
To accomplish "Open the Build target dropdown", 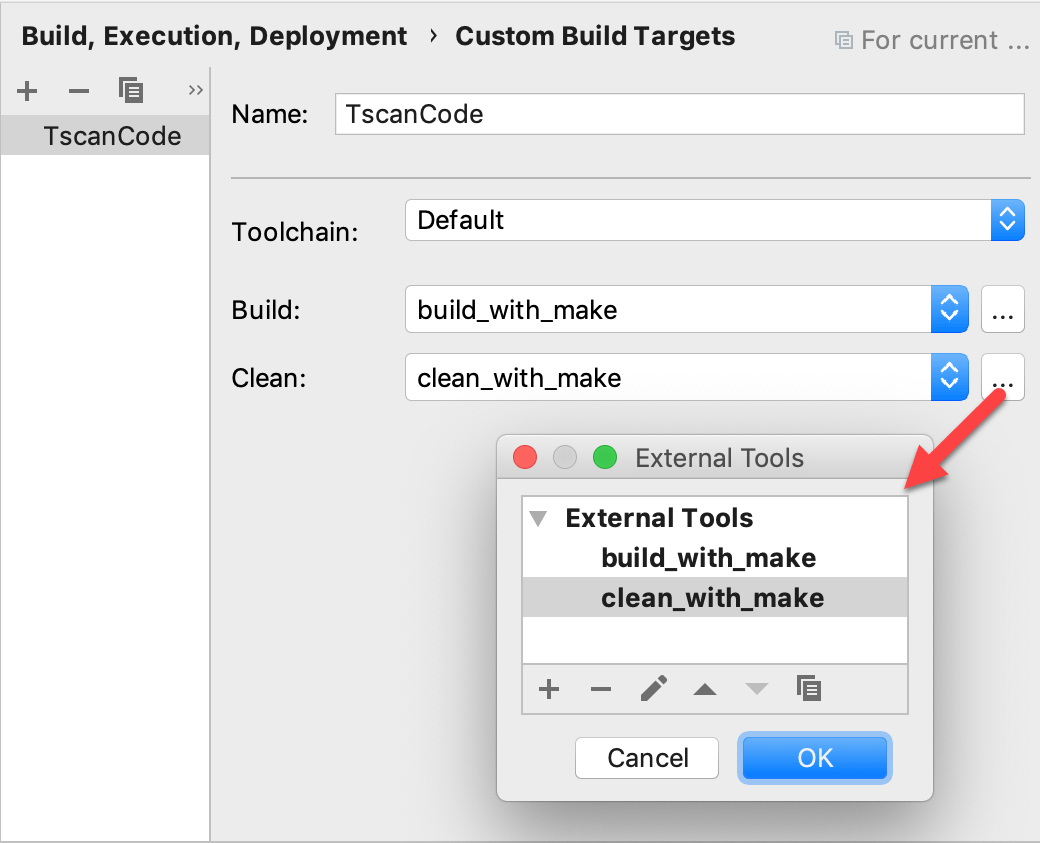I will coord(950,309).
